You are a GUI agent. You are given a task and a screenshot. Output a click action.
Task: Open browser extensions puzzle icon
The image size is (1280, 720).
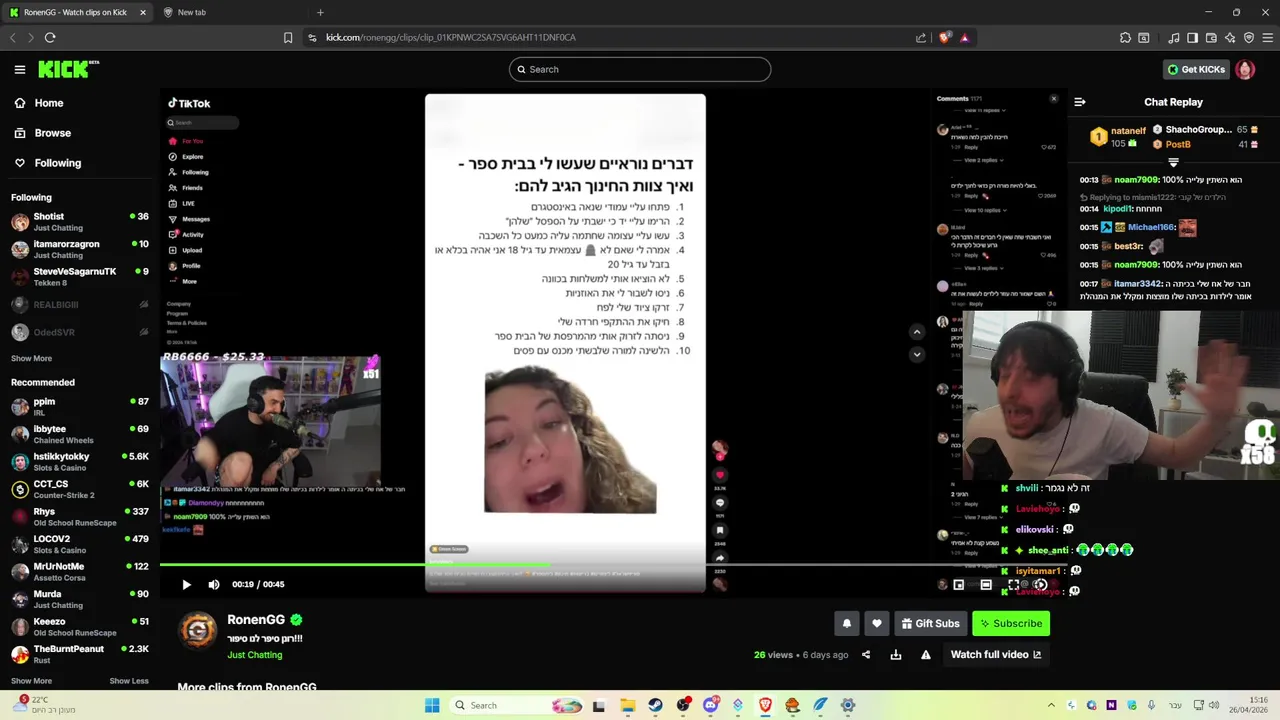click(x=1126, y=37)
